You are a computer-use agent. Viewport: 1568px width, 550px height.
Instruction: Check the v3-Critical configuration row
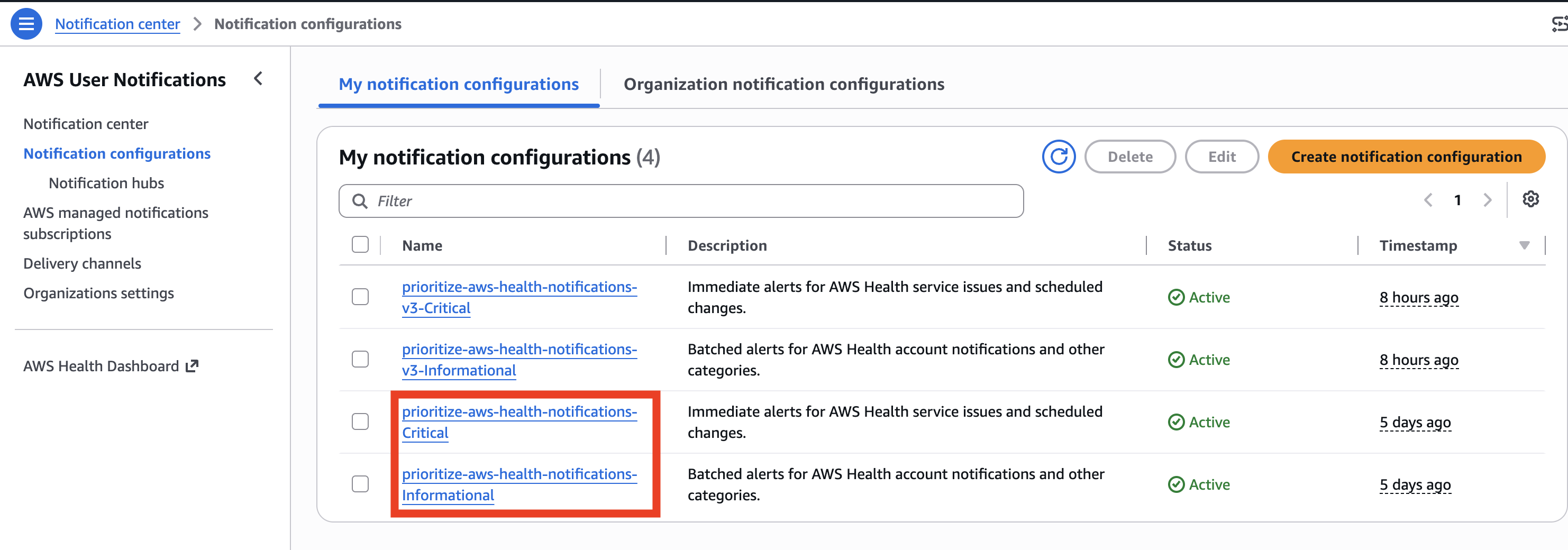360,297
